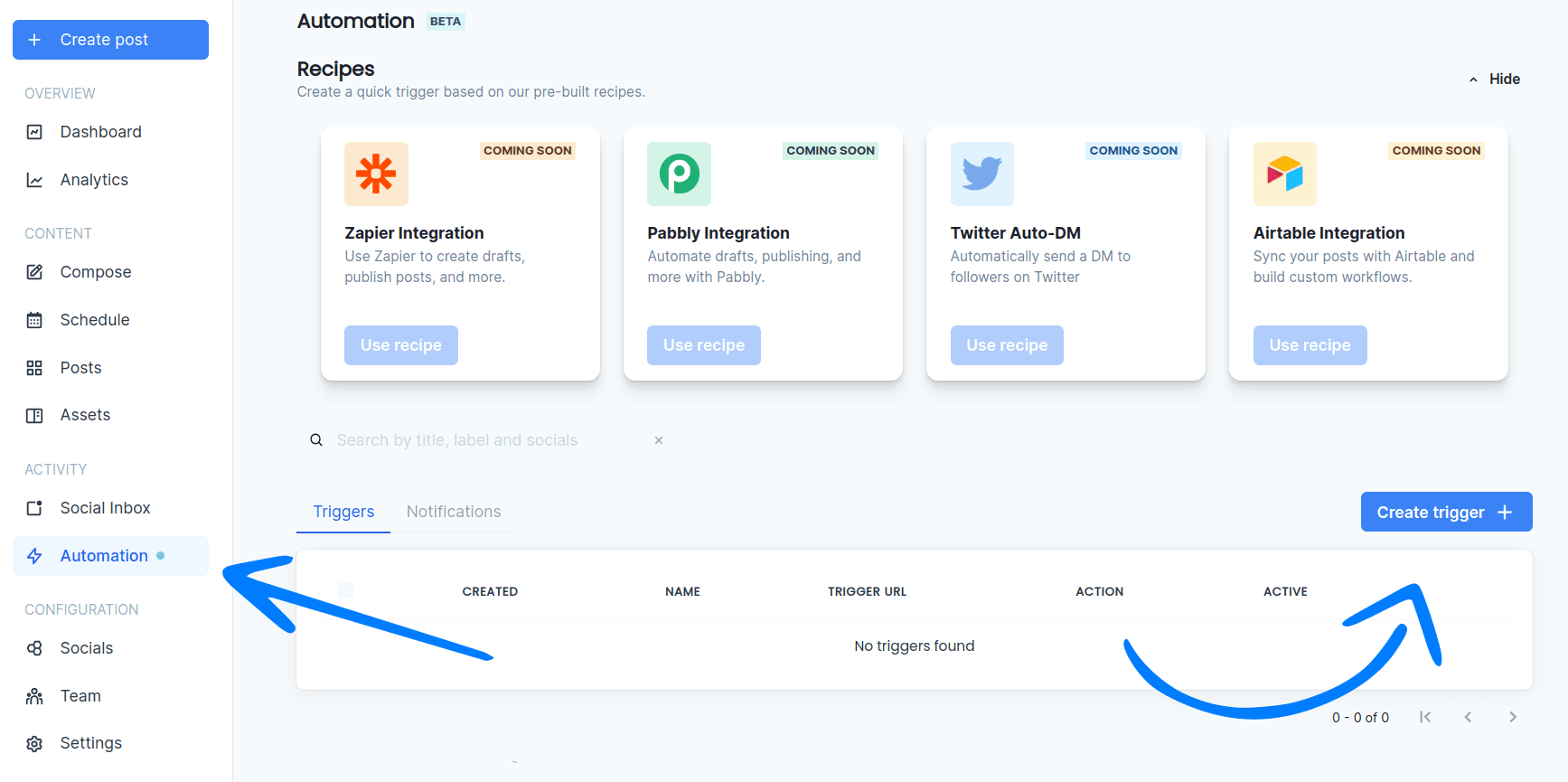Switch to the Triggers tab
The width and height of the screenshot is (1568, 782).
coord(343,512)
